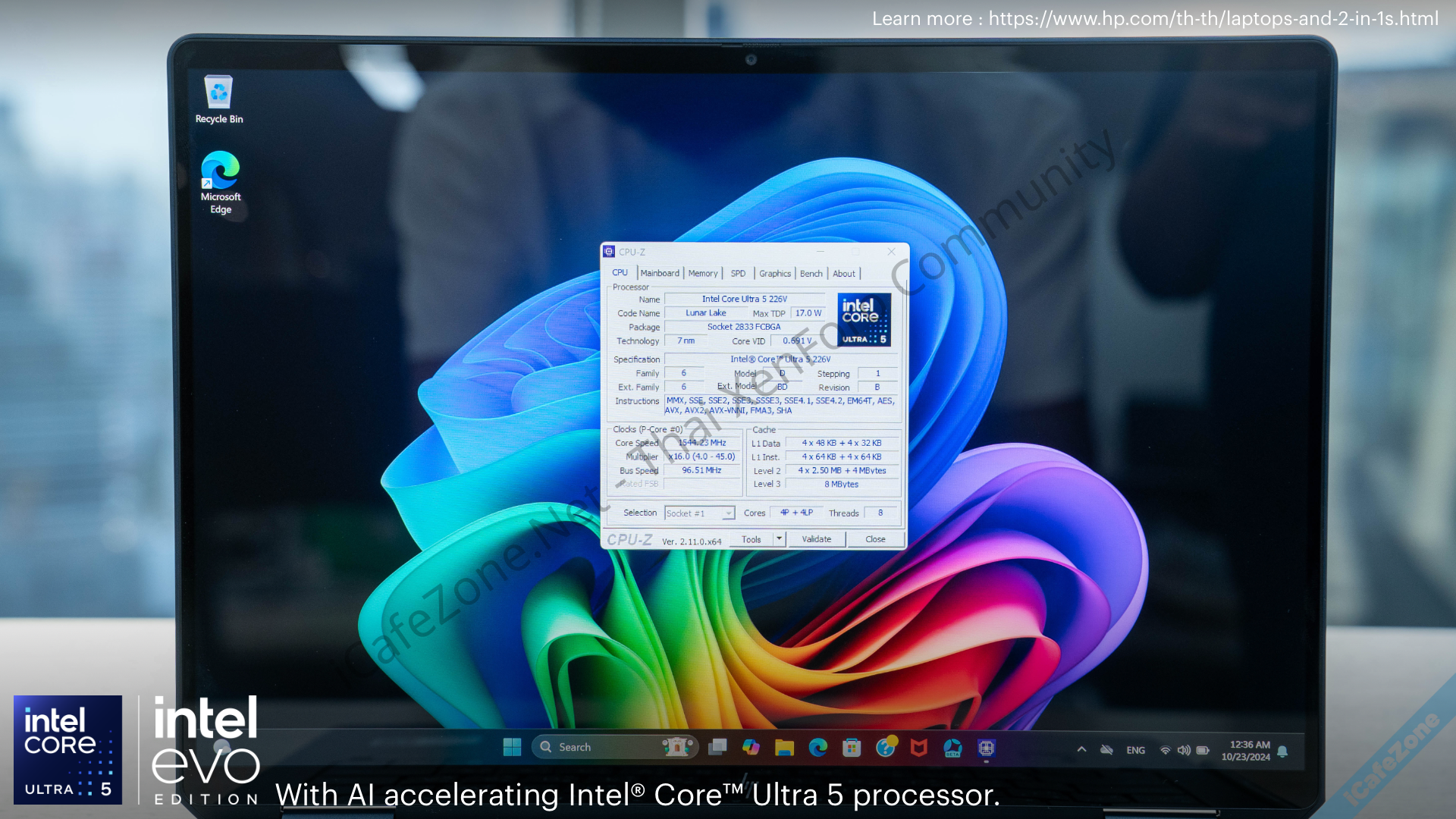Open the Tools dropdown arrow
The image size is (1456, 819).
click(x=779, y=539)
